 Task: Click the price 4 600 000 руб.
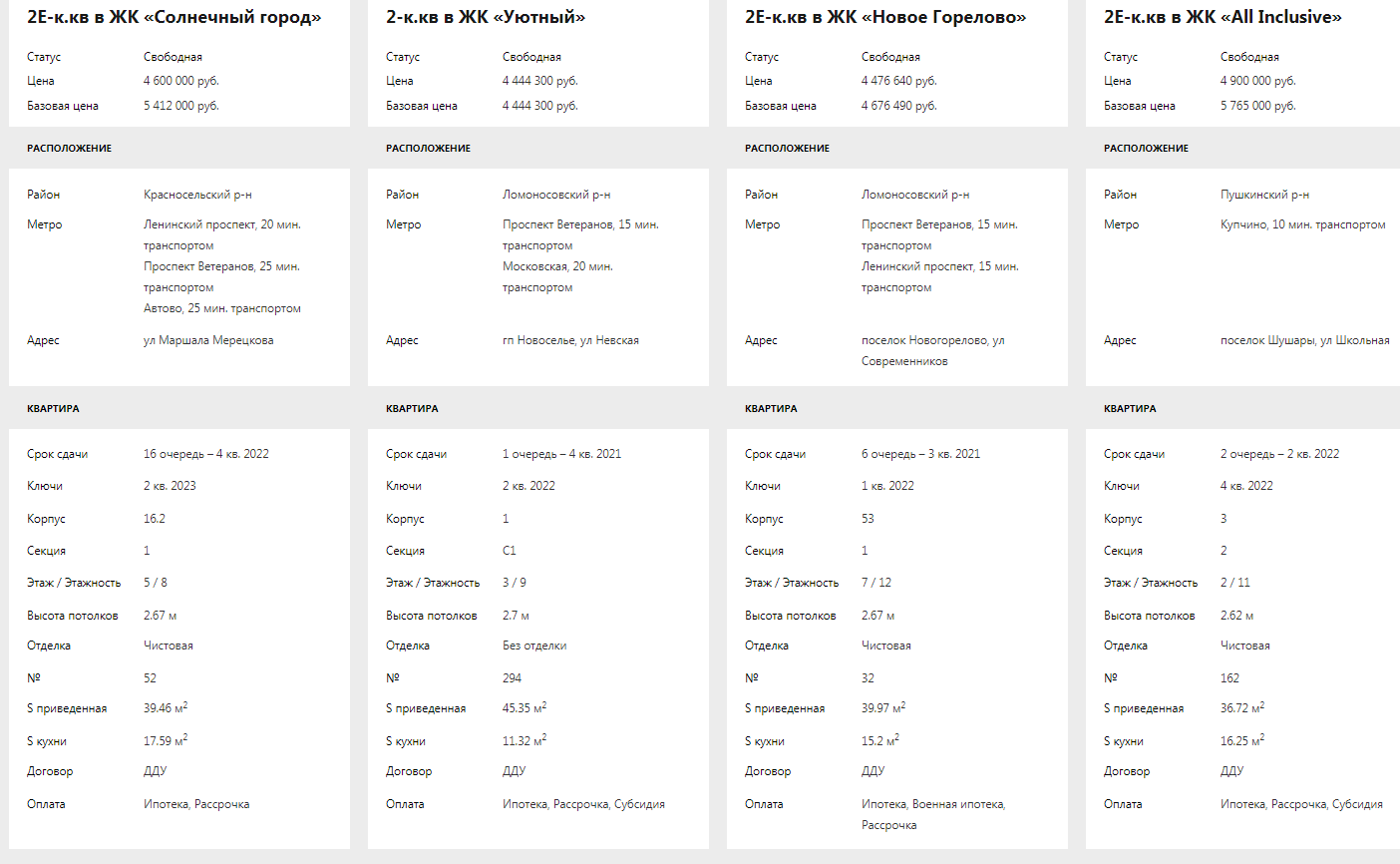(x=180, y=81)
